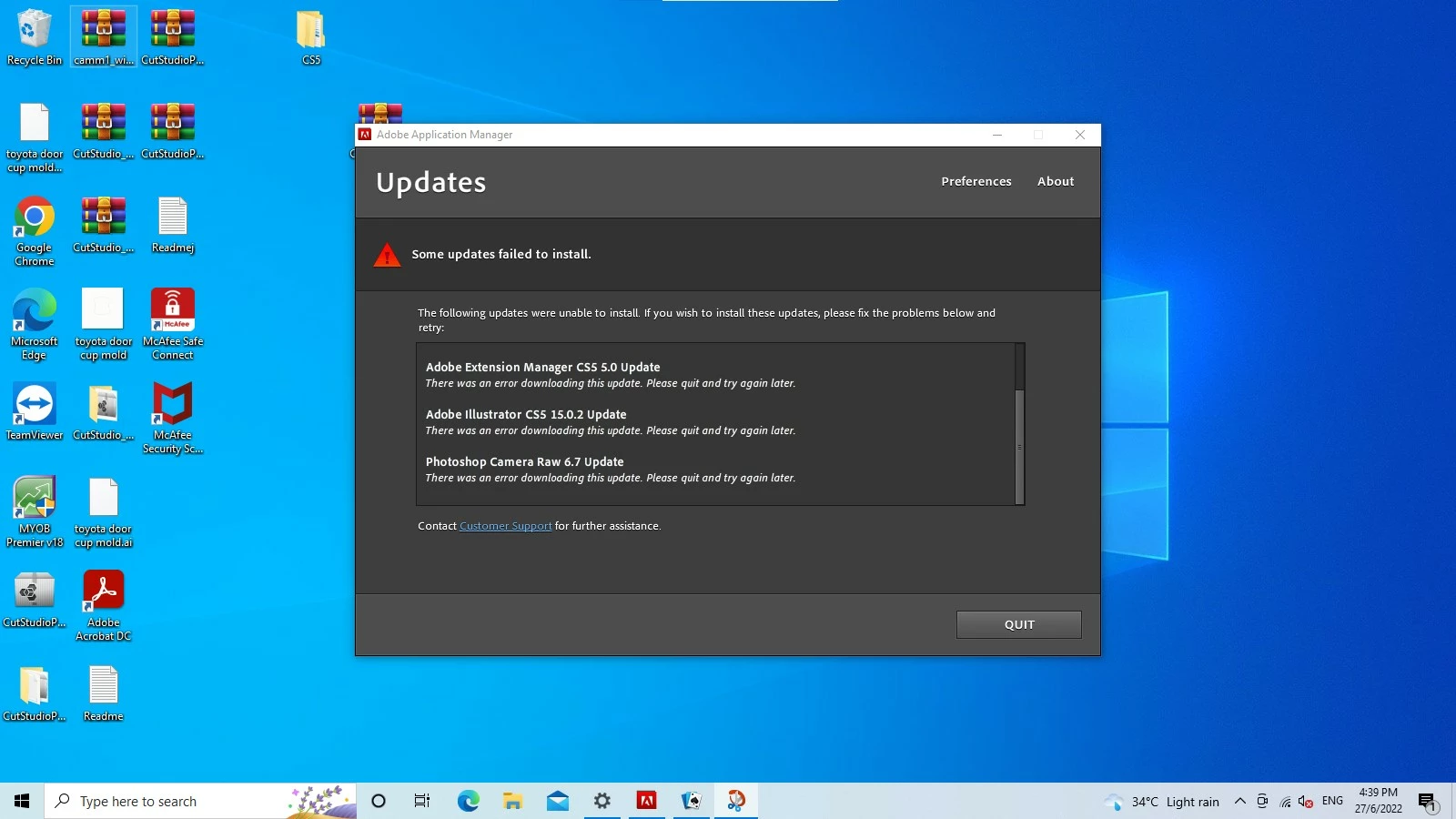The image size is (1456, 819).
Task: Expand the hidden system tray icons
Action: tap(1239, 802)
